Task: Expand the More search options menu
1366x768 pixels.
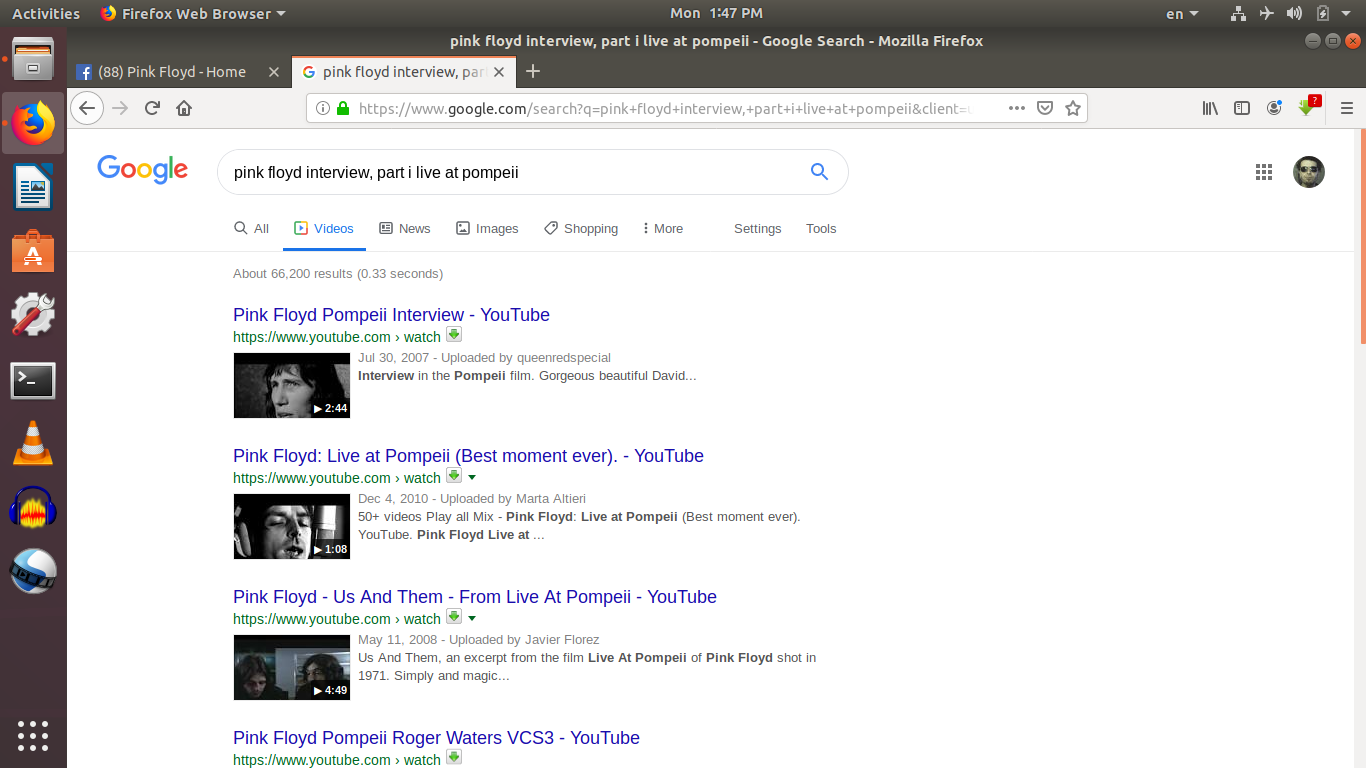Action: 663,229
